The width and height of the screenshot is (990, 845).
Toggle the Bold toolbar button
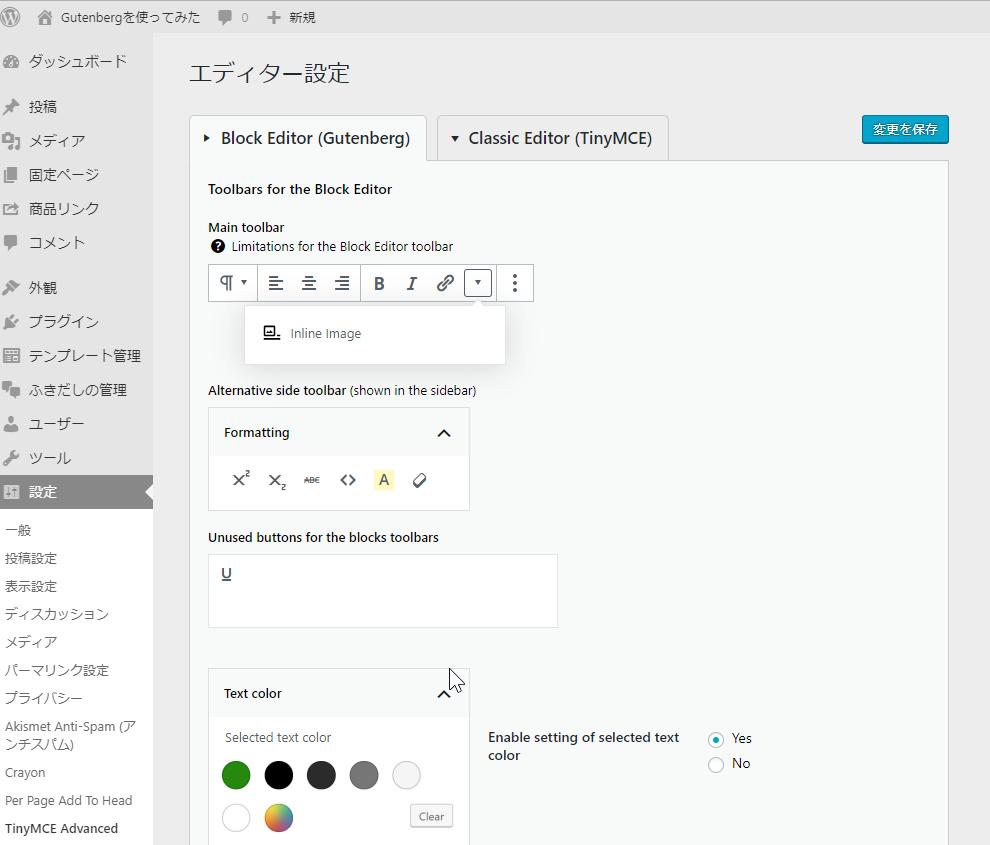click(x=379, y=284)
